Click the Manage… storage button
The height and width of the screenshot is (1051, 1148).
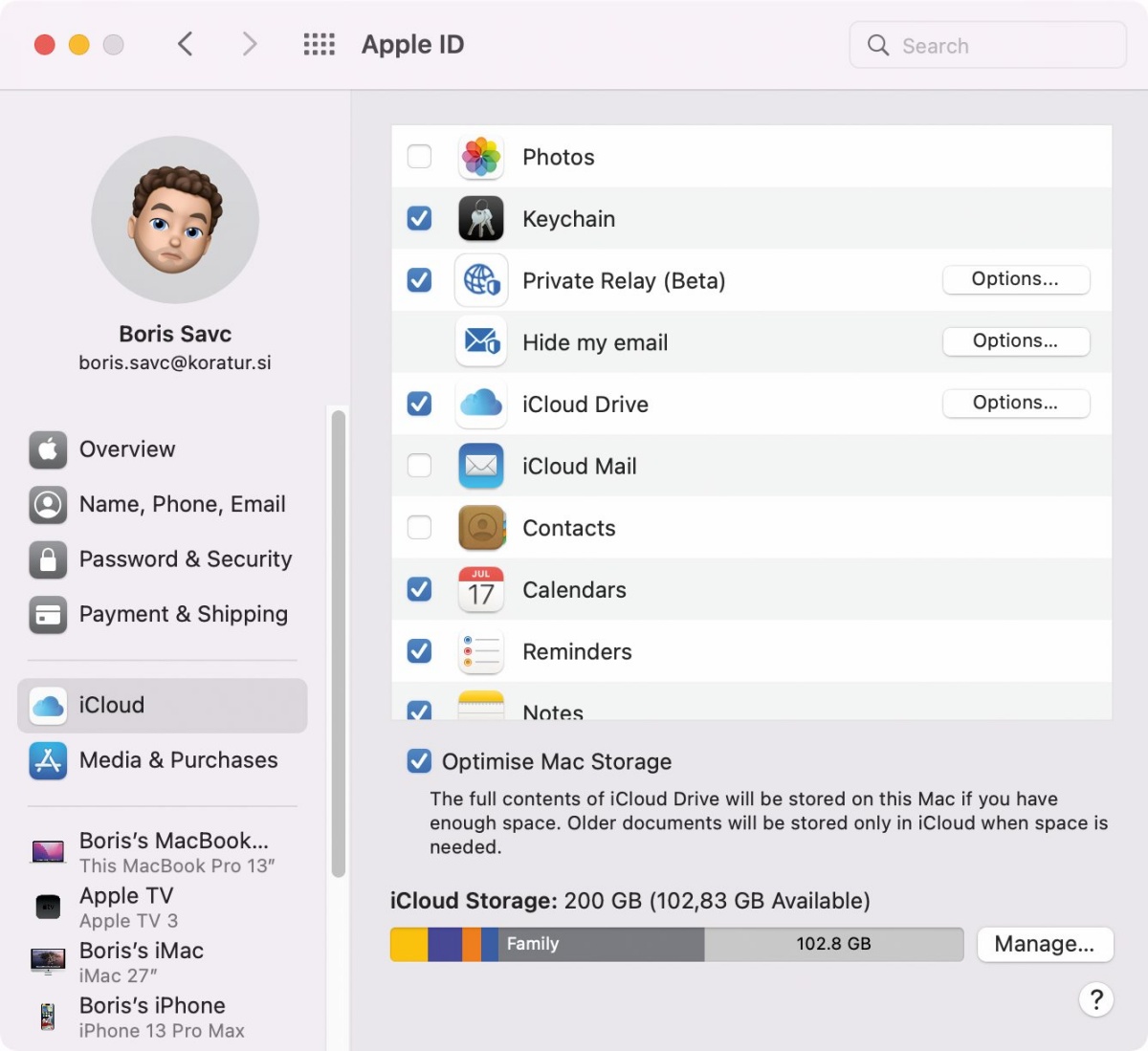pyautogui.click(x=1045, y=944)
